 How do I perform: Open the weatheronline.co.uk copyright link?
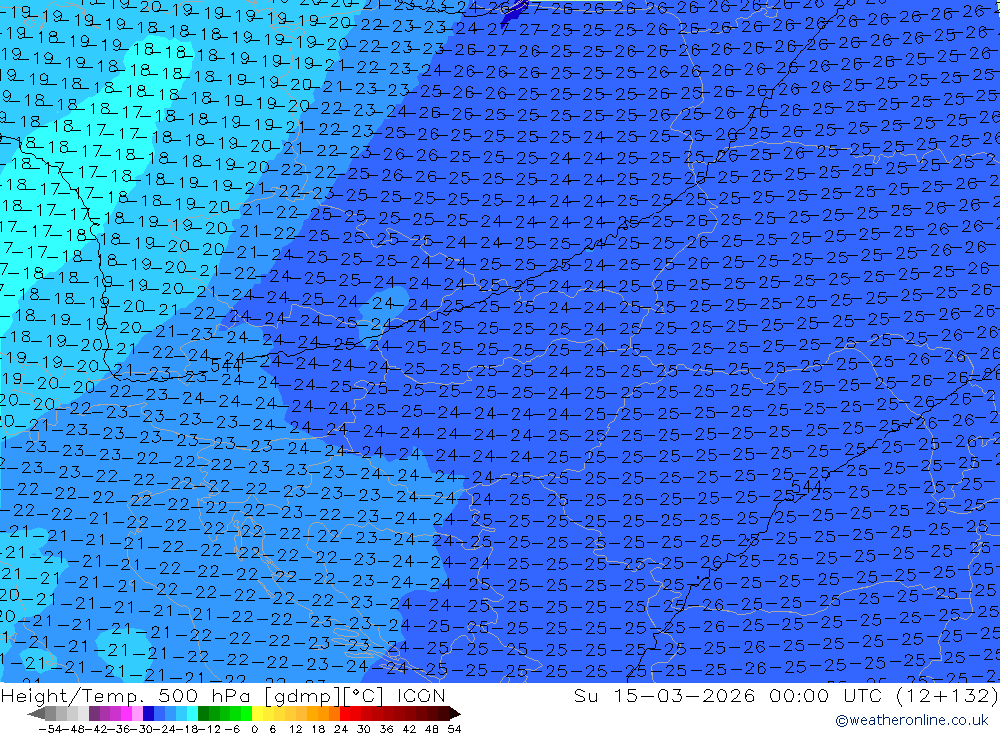click(x=912, y=720)
